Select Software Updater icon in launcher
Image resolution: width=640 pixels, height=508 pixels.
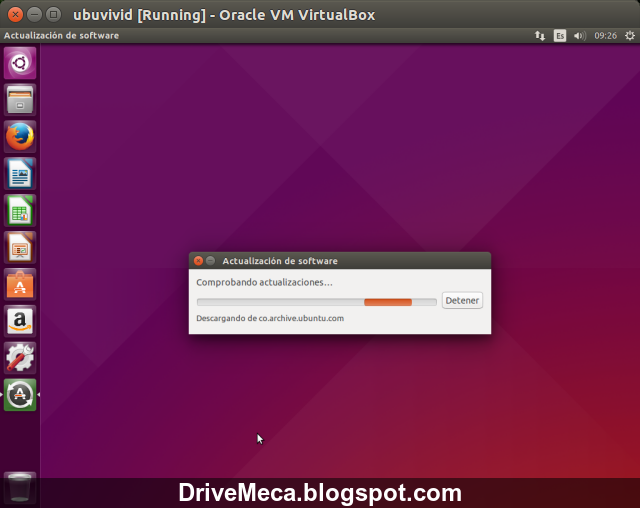pos(20,395)
